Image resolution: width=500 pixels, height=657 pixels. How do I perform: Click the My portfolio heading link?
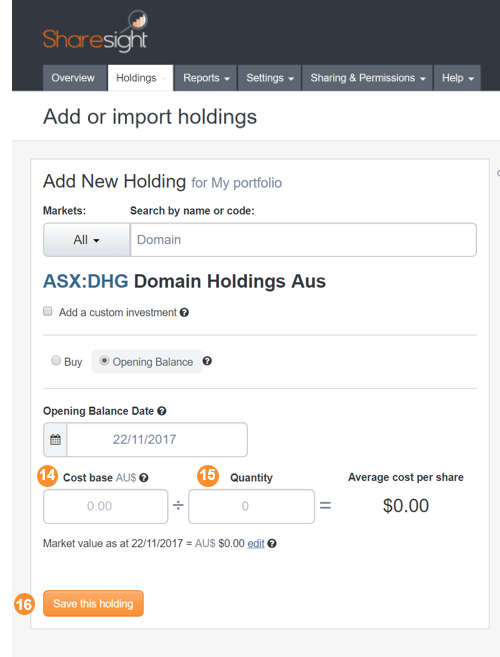tap(246, 183)
